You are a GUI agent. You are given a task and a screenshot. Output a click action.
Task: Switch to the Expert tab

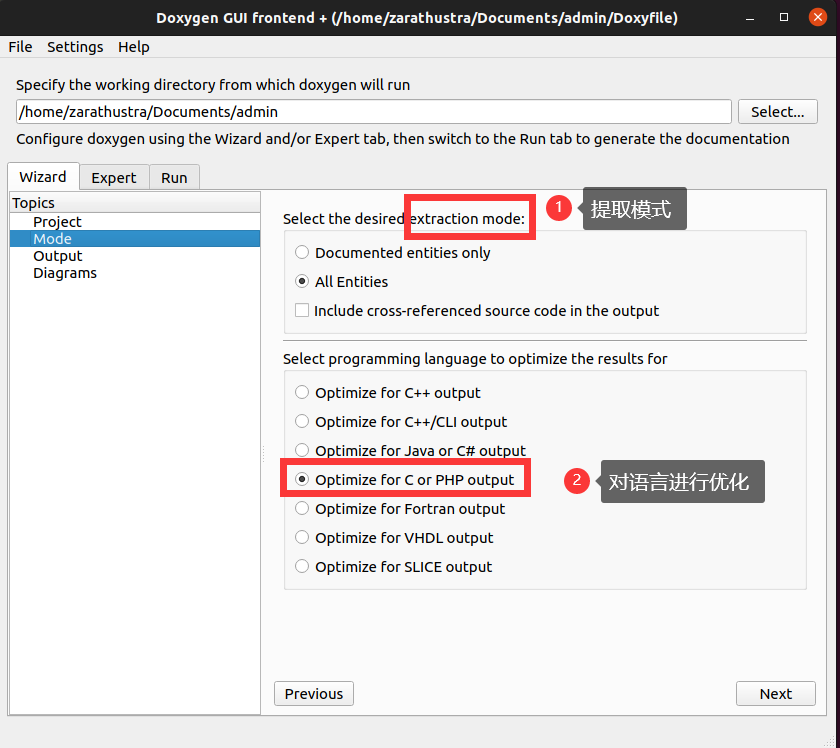point(114,178)
